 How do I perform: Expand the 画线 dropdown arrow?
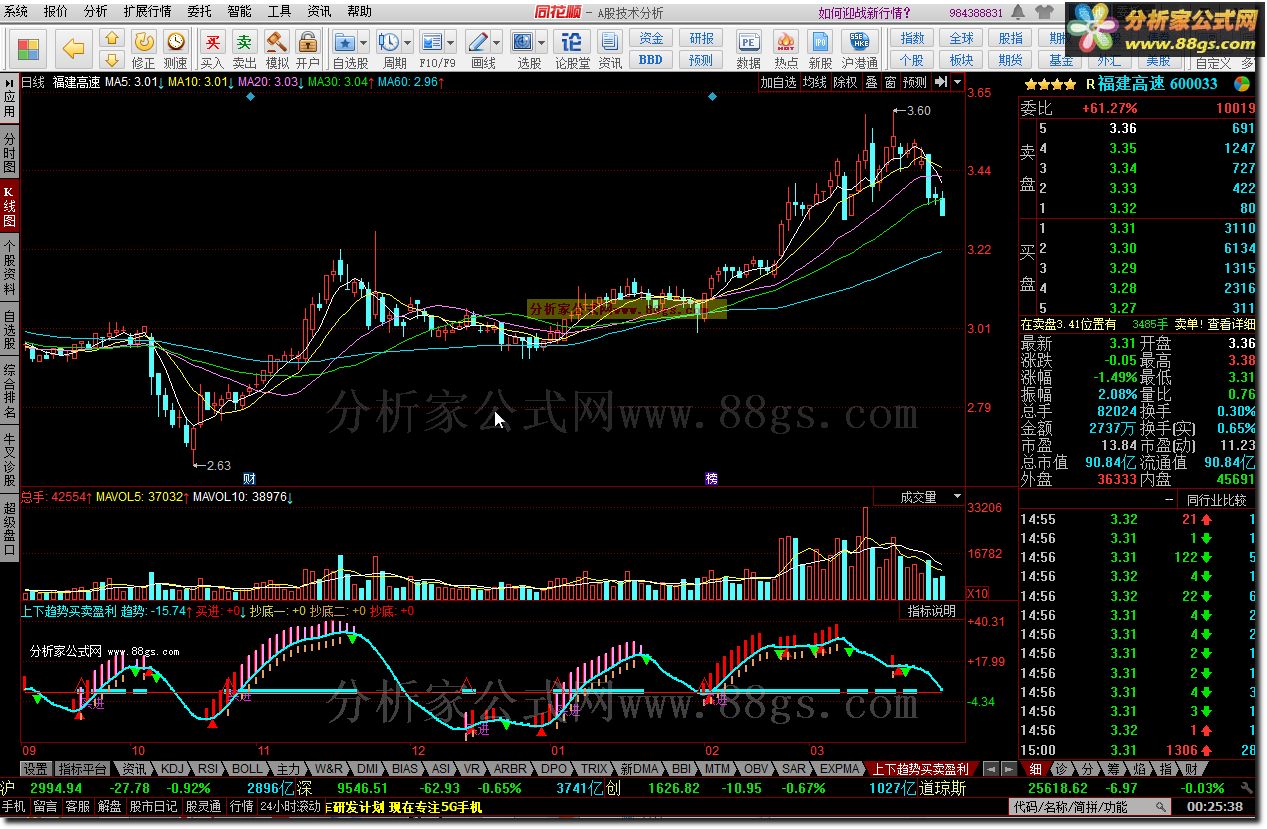coord(497,42)
